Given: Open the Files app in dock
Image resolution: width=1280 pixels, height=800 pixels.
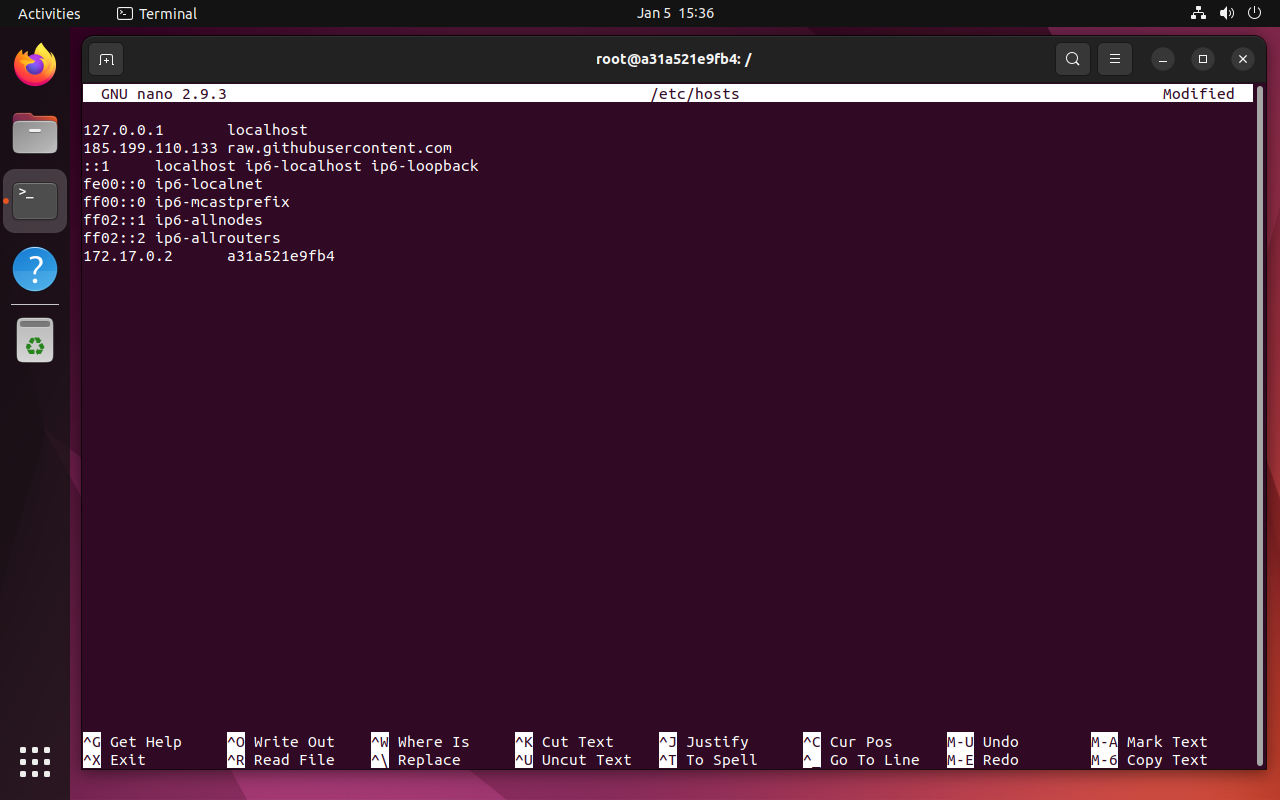Looking at the screenshot, I should pos(35,133).
